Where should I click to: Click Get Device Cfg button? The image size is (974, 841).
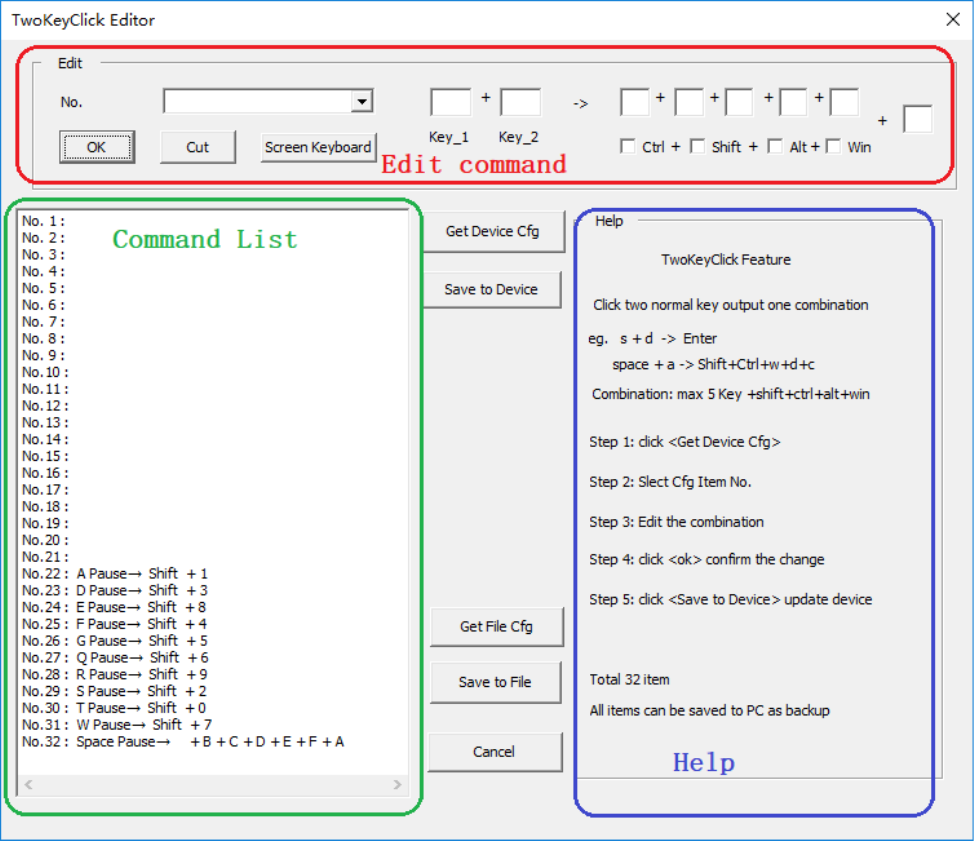pyautogui.click(x=493, y=231)
